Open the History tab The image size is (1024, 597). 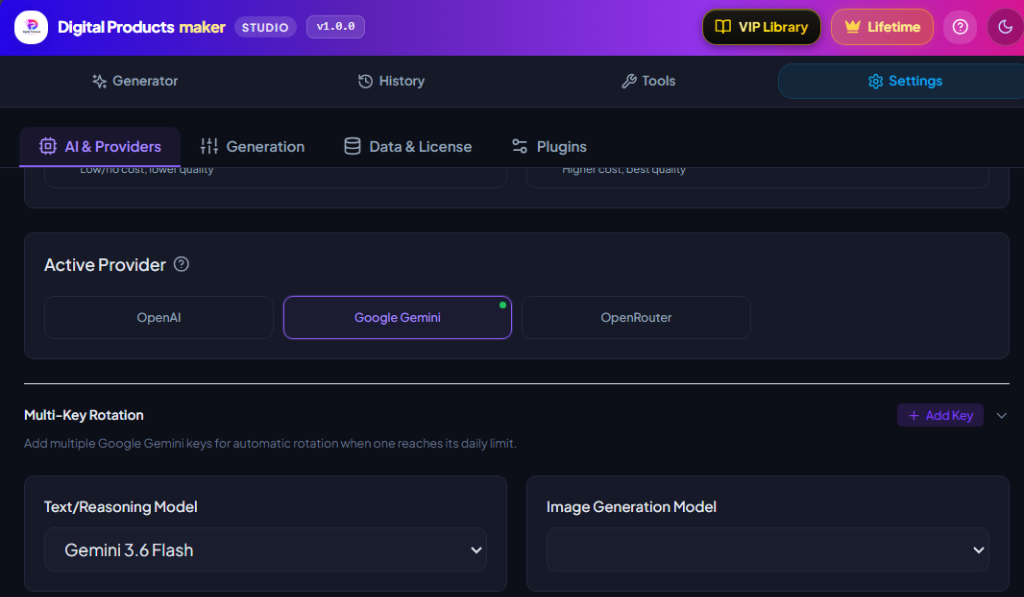[x=391, y=81]
